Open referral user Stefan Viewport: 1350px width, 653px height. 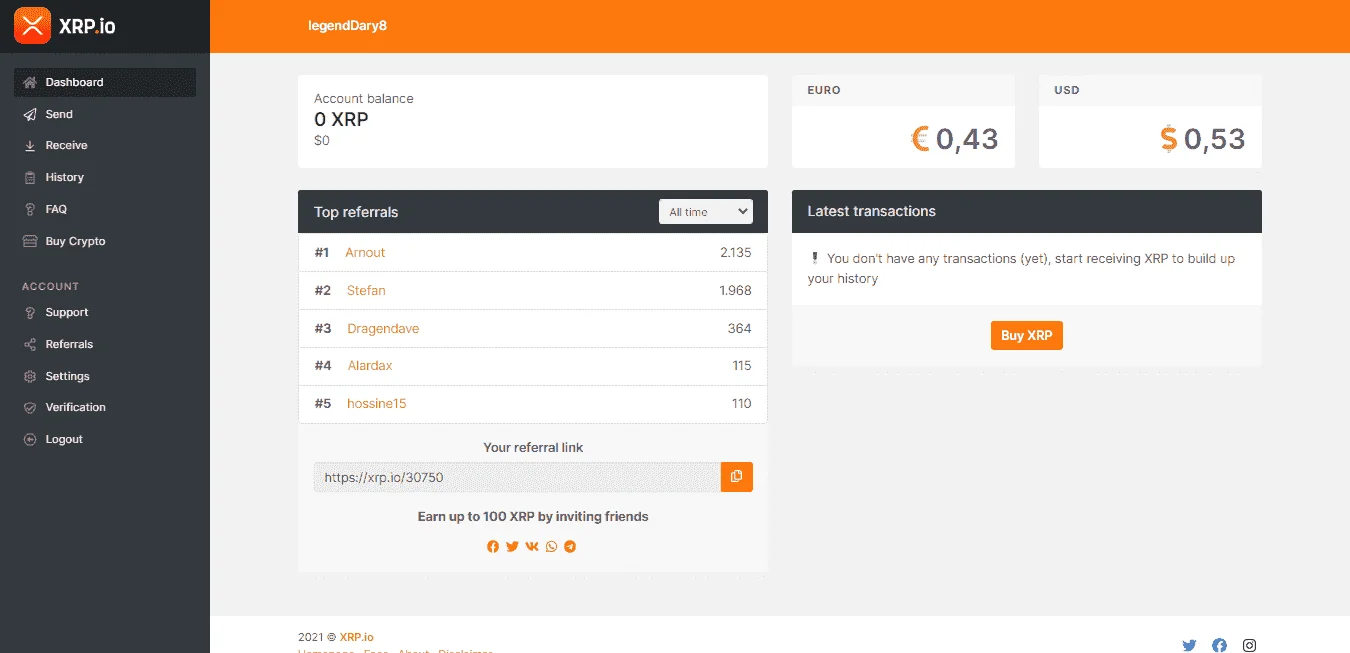[366, 291]
